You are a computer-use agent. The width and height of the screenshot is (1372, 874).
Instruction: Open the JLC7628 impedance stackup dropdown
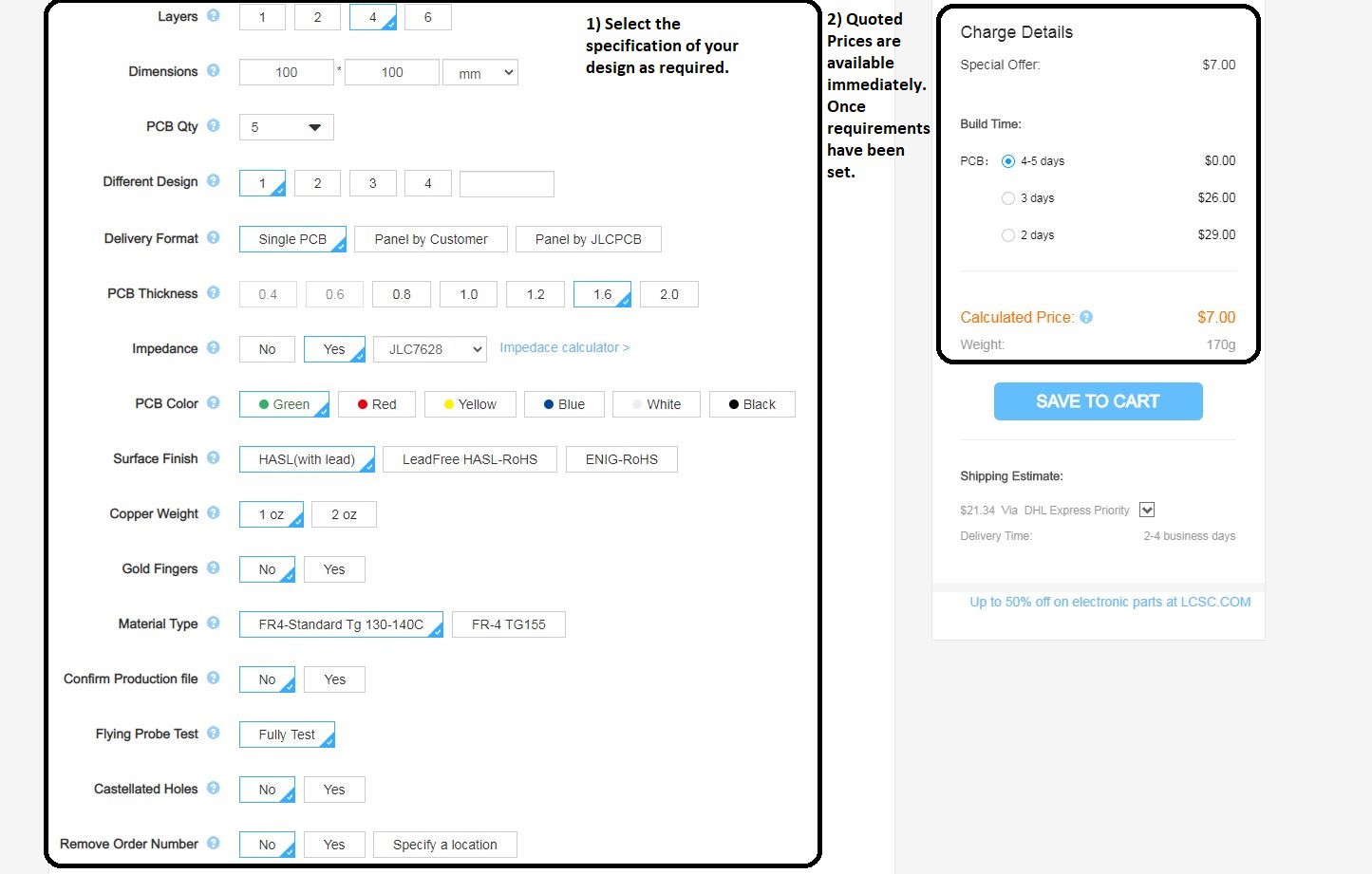click(x=430, y=349)
